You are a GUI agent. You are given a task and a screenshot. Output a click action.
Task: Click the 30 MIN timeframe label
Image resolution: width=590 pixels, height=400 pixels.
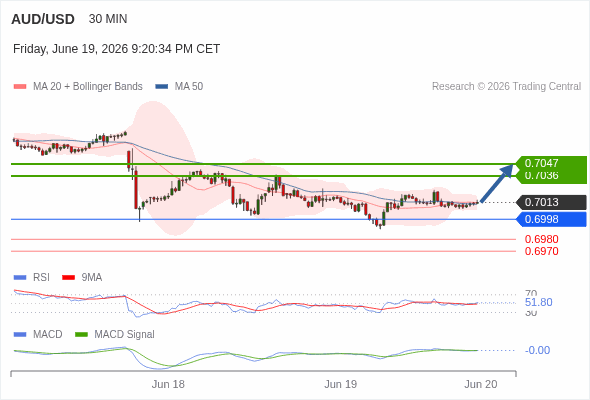click(x=108, y=19)
